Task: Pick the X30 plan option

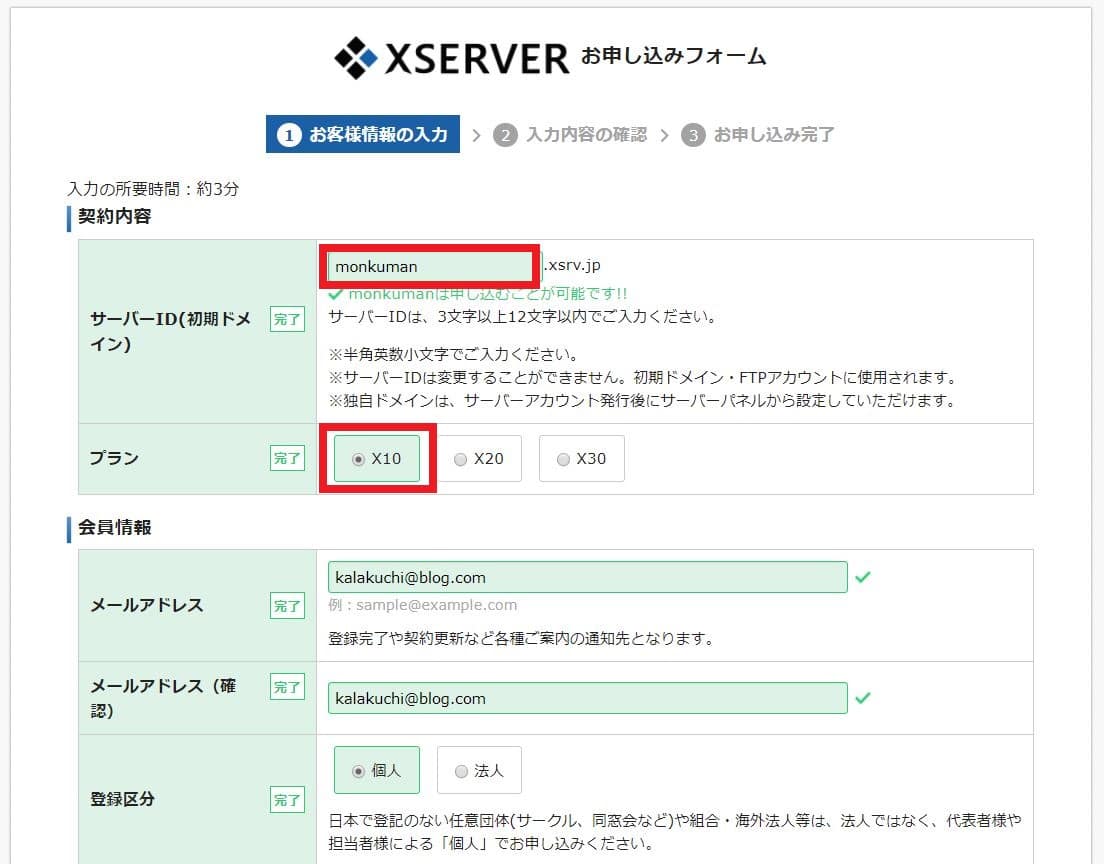Action: coord(563,459)
